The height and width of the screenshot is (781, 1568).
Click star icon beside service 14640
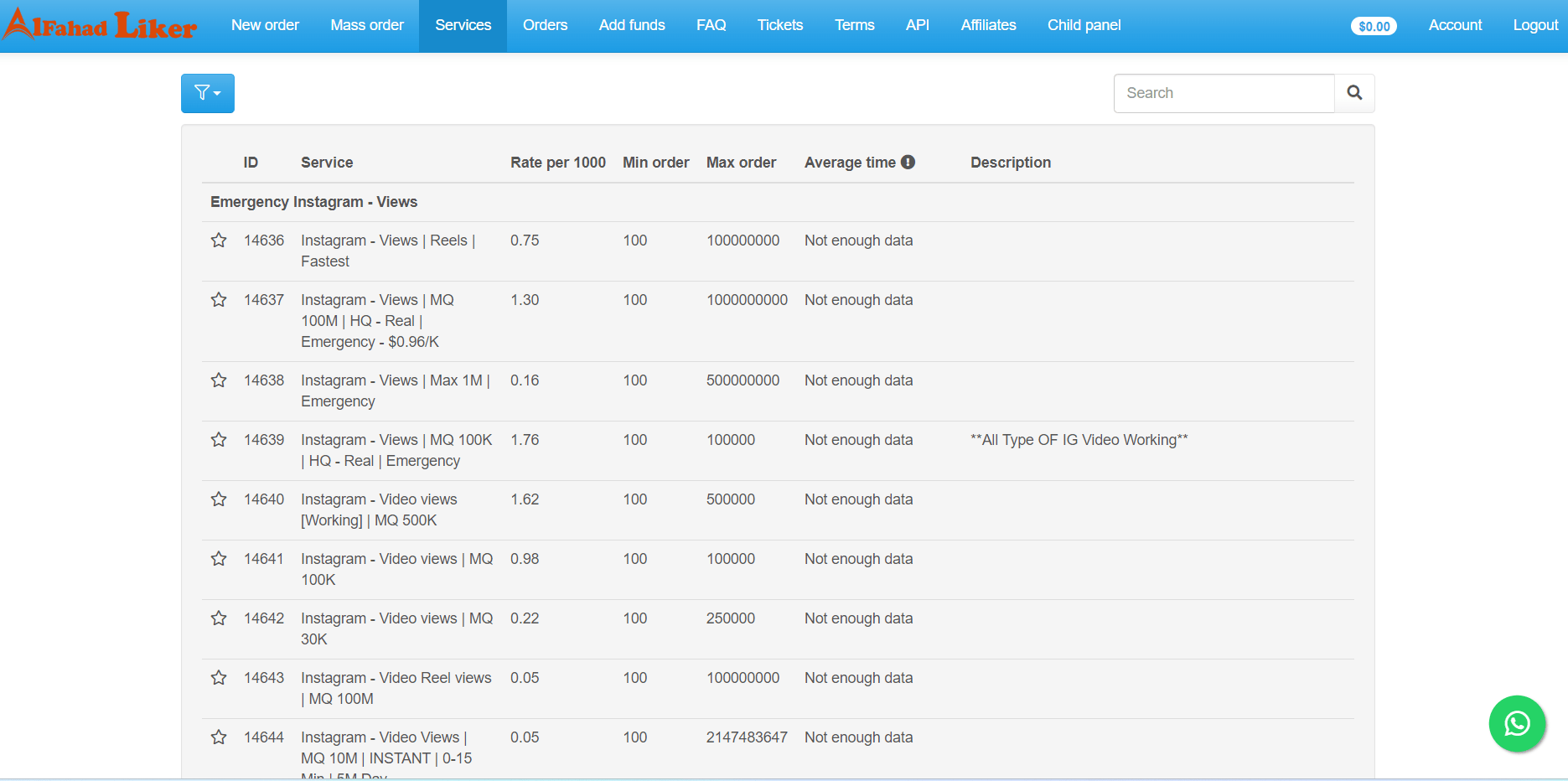click(x=219, y=499)
